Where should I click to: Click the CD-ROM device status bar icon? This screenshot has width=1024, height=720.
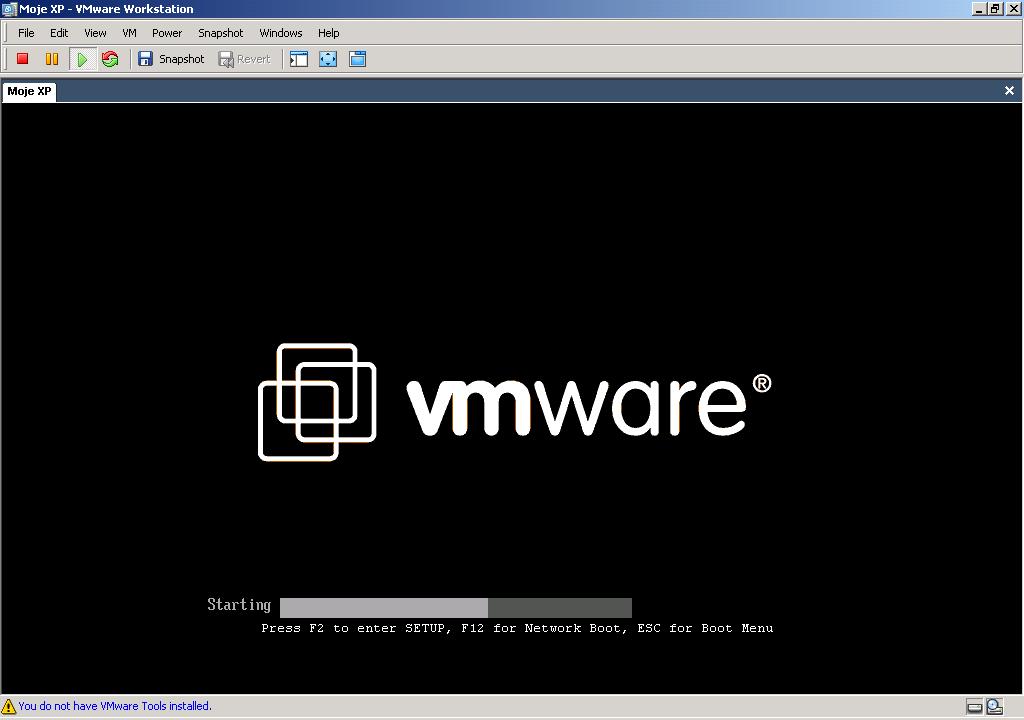coord(995,706)
